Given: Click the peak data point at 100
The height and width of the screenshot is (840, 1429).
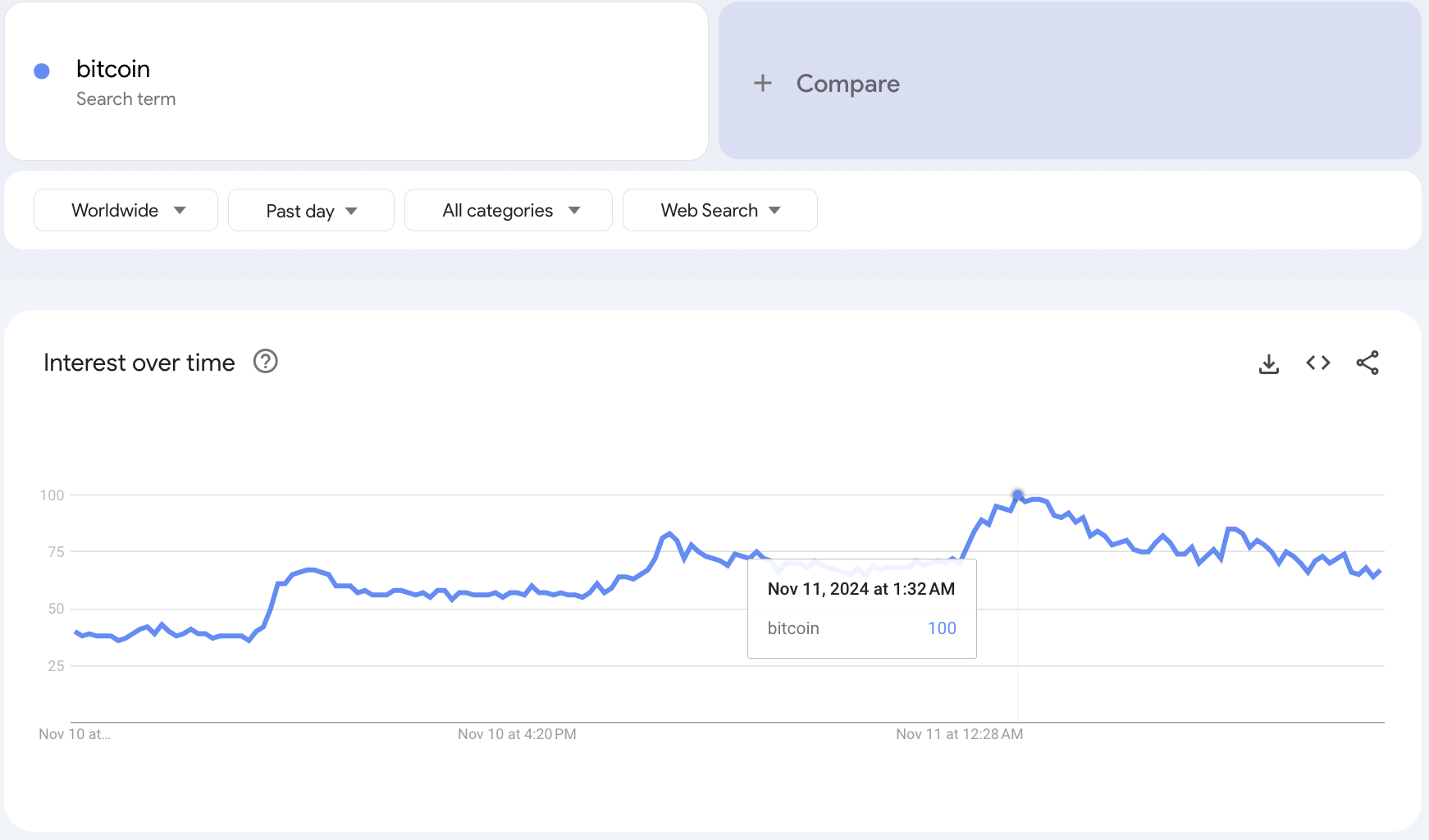Looking at the screenshot, I should pos(1017,495).
